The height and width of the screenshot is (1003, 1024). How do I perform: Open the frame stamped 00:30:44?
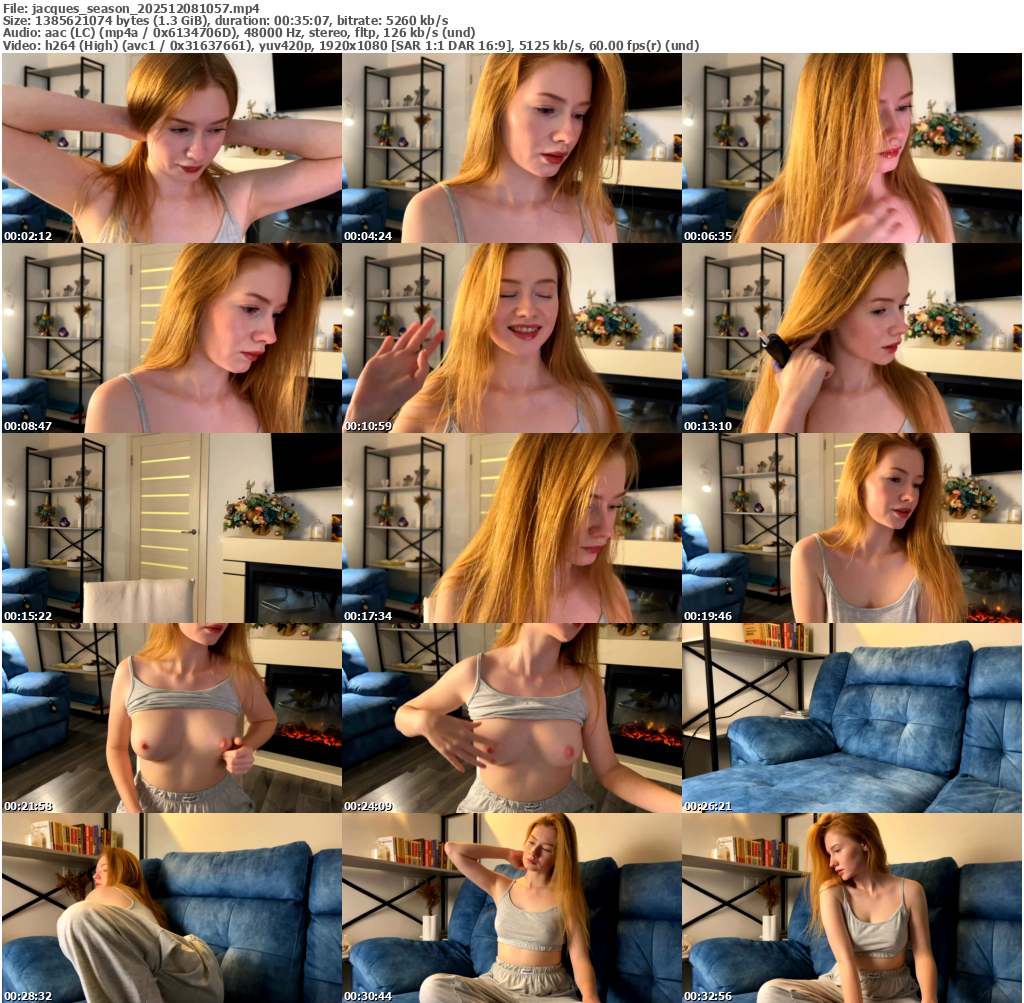512,908
